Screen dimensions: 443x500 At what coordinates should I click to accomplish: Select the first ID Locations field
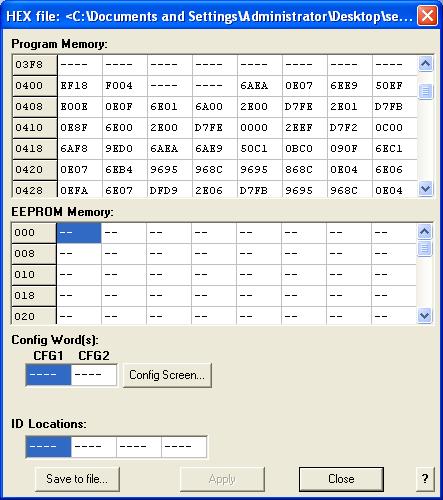(49, 447)
